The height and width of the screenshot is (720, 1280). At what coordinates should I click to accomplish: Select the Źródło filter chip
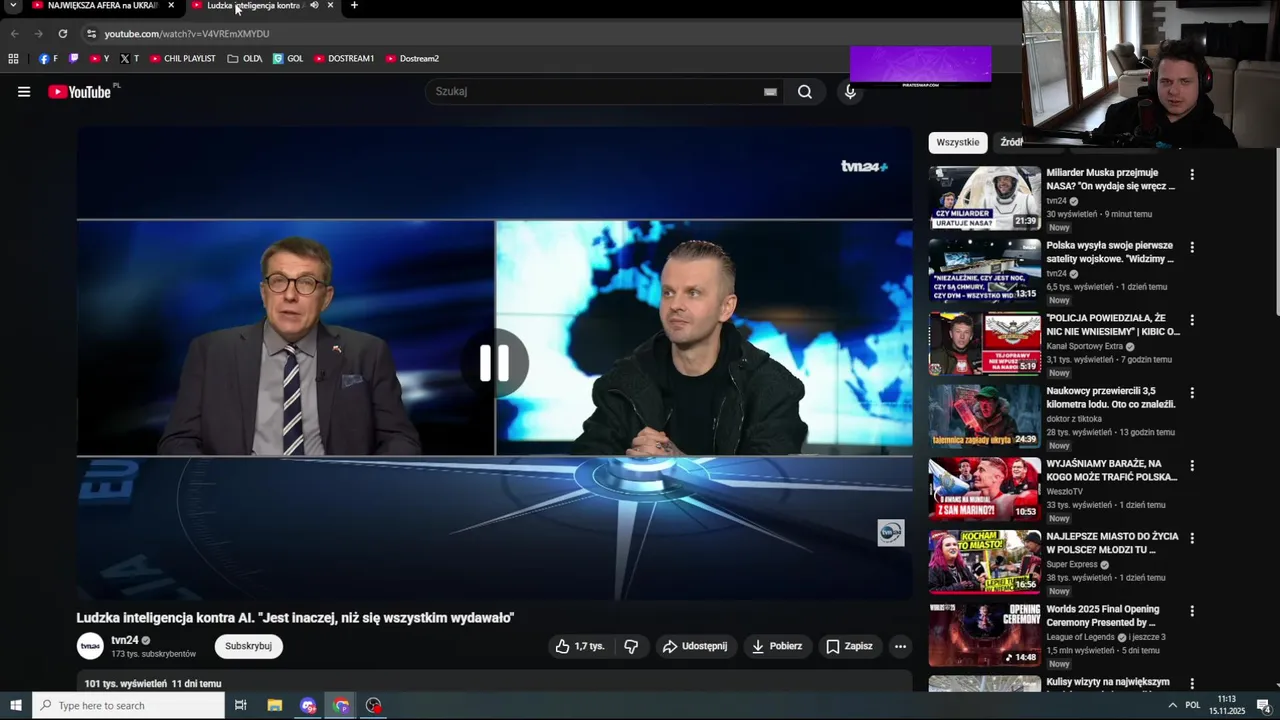coord(1010,143)
